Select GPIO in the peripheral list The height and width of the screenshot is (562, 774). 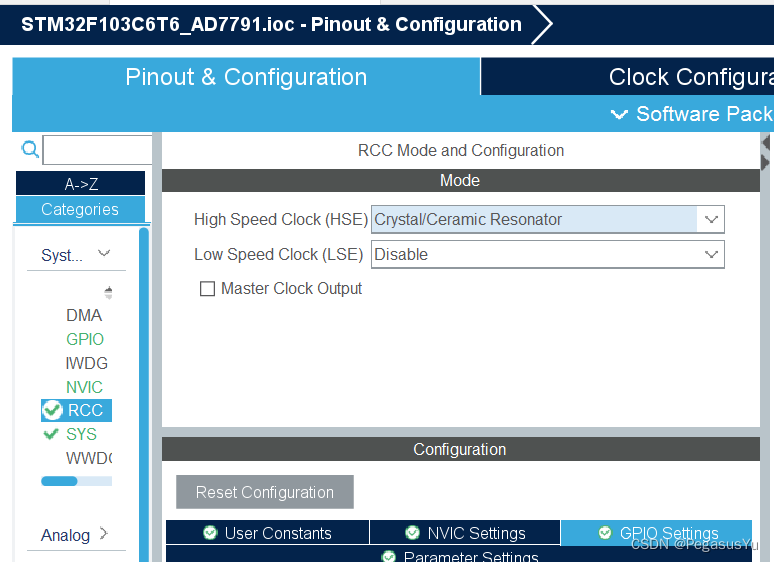tap(85, 339)
